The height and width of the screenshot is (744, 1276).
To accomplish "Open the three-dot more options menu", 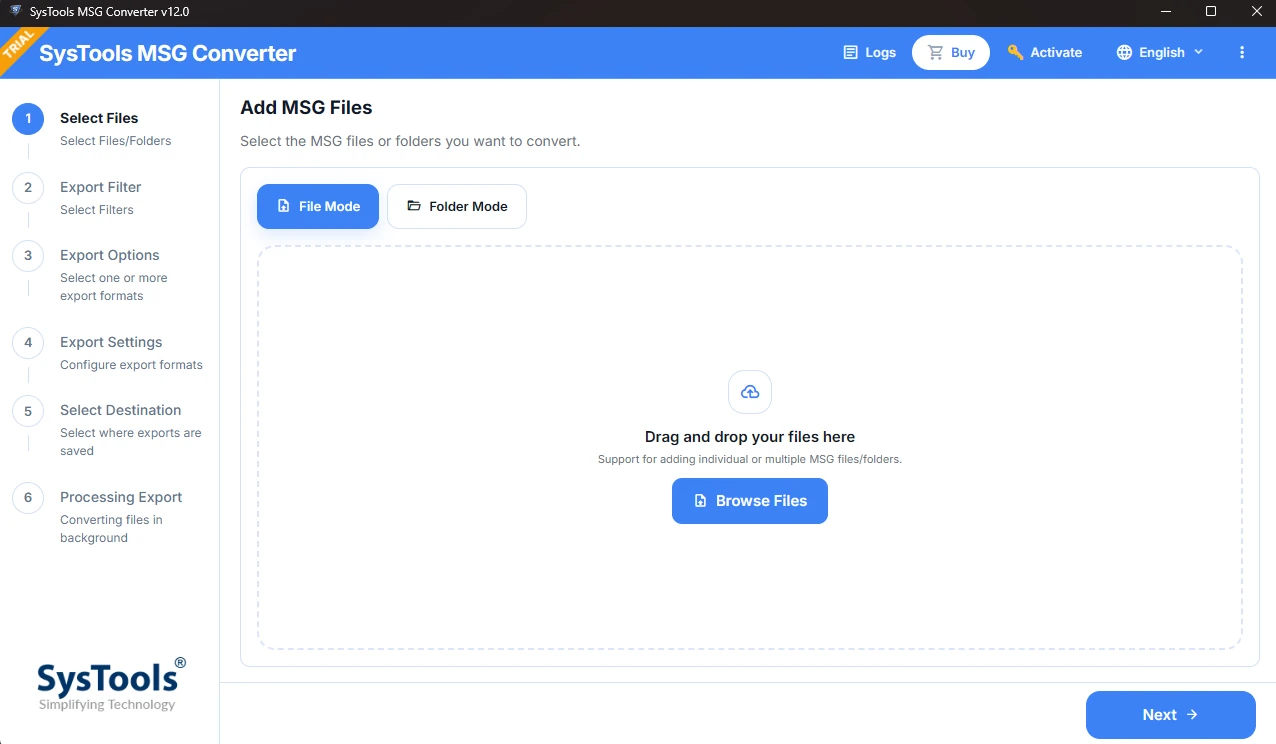I will 1242,52.
